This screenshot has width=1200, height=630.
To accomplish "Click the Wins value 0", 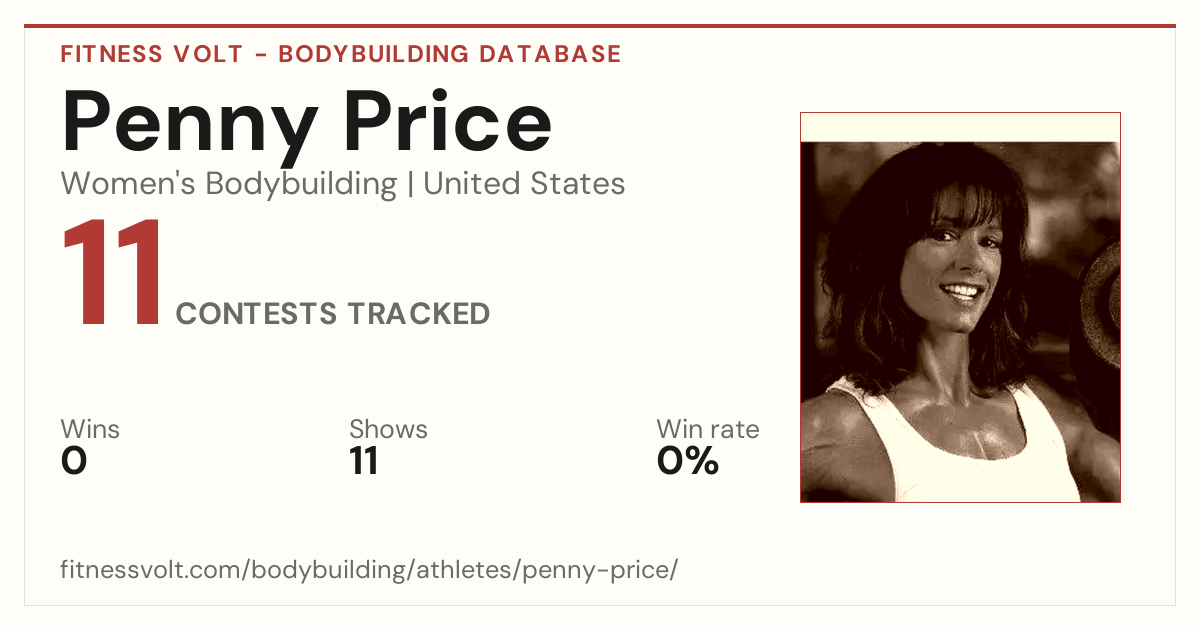I will click(x=74, y=461).
